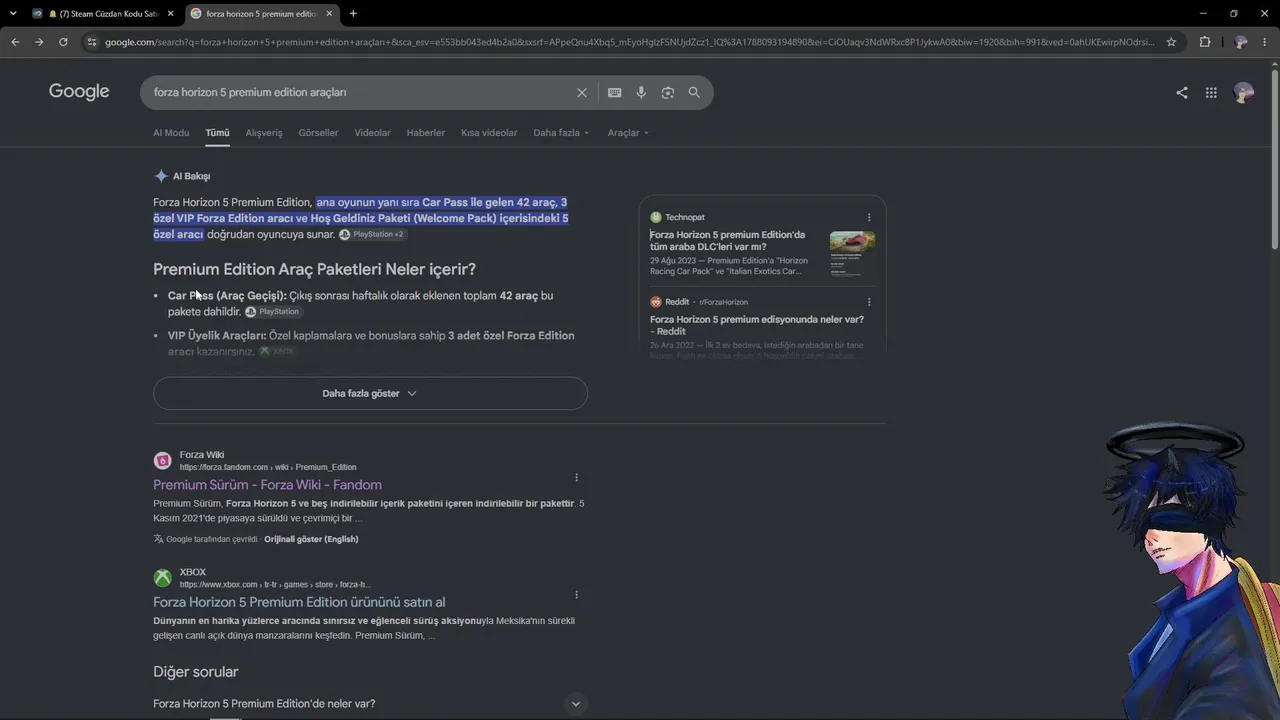Open the Haberler results tab
This screenshot has height=720, width=1280.
pos(426,133)
